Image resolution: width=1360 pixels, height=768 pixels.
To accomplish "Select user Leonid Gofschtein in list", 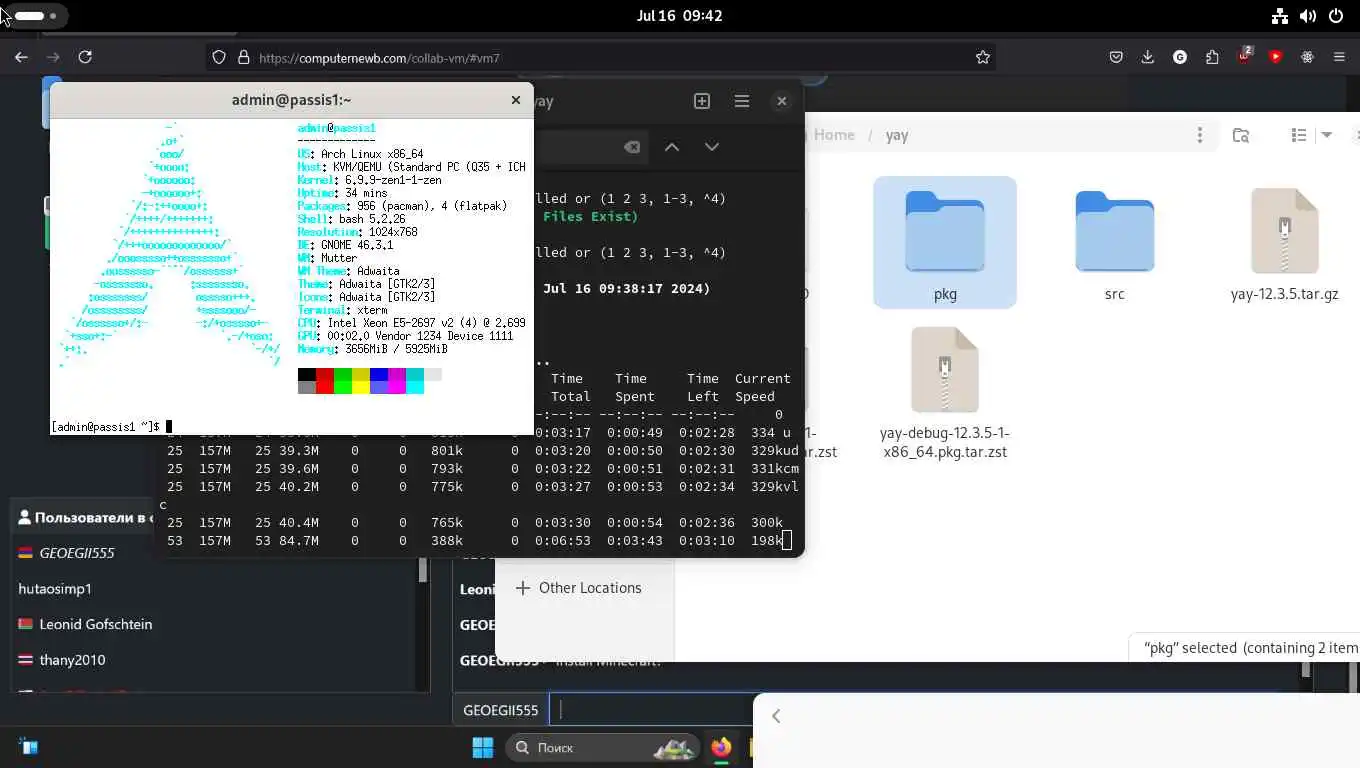I will click(85, 624).
